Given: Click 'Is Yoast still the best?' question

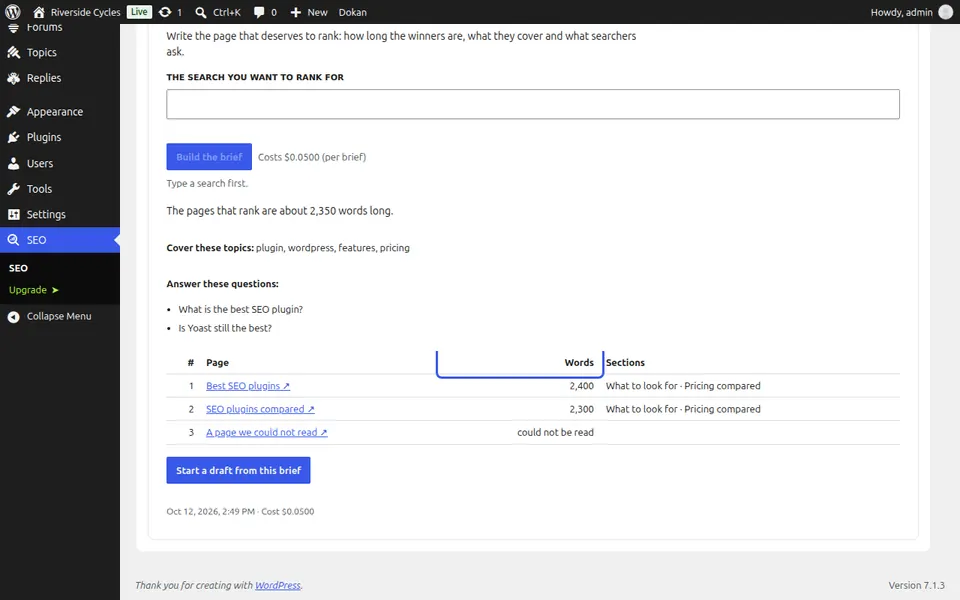Looking at the screenshot, I should [x=225, y=328].
